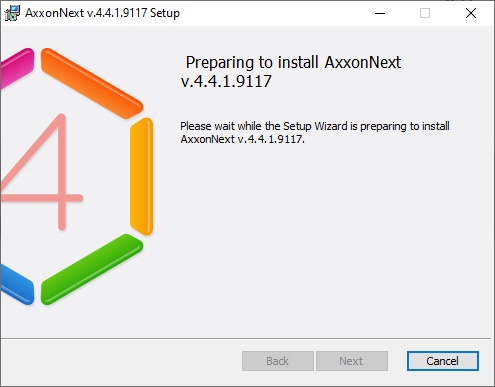This screenshot has width=495, height=387.
Task: Click the disabled Next button
Action: pyautogui.click(x=352, y=361)
